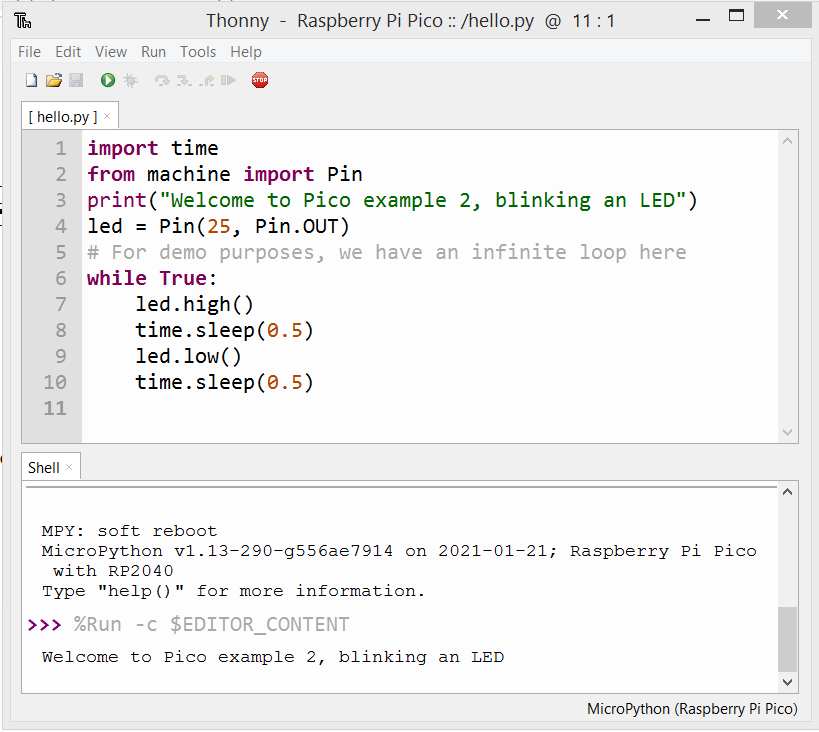
Task: Click the Resume debug icon
Action: tap(228, 80)
